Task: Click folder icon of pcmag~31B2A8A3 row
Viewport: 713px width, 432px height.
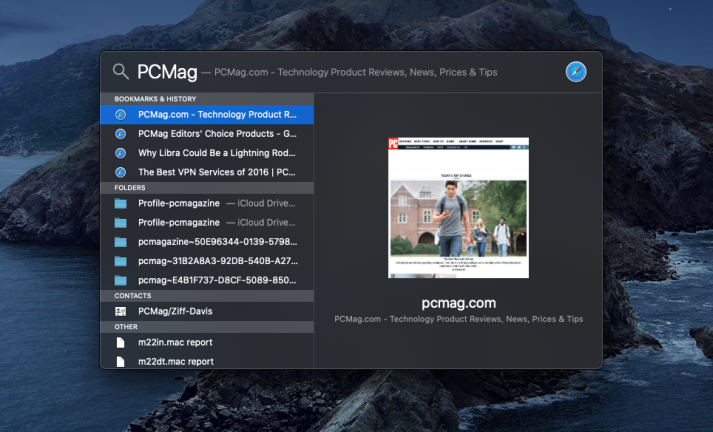Action: click(121, 261)
